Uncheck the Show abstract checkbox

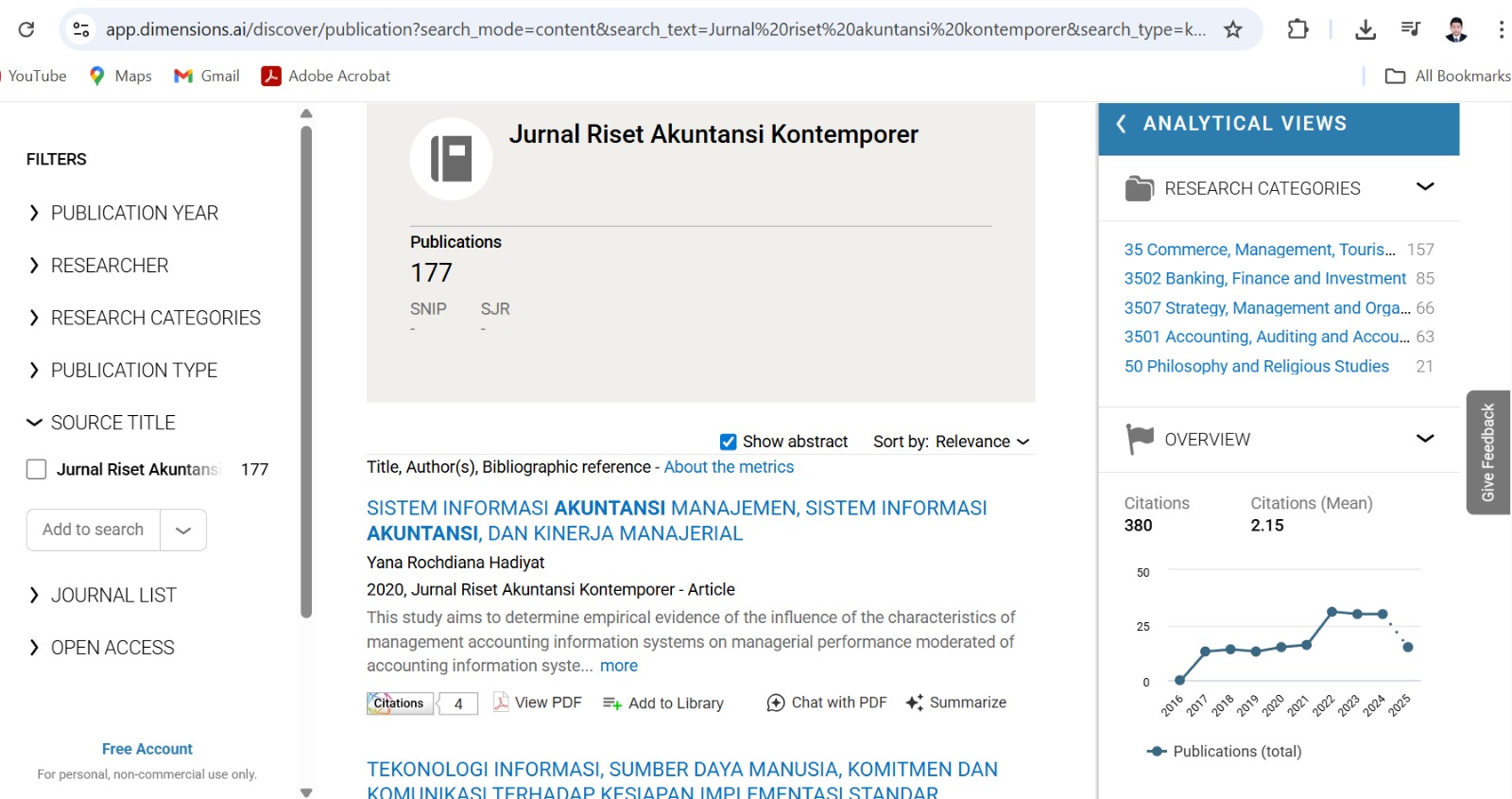728,442
